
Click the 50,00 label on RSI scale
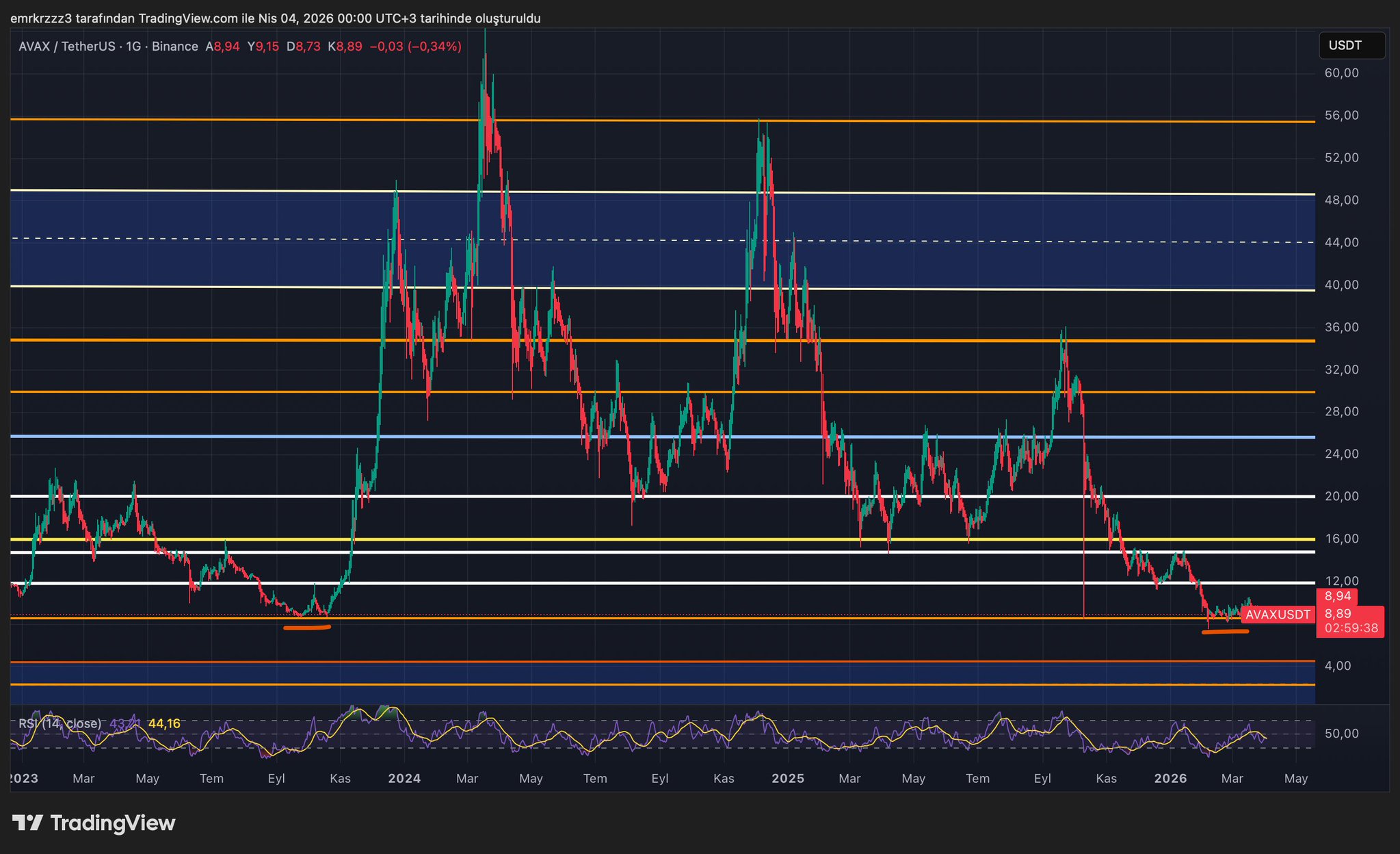coord(1341,734)
